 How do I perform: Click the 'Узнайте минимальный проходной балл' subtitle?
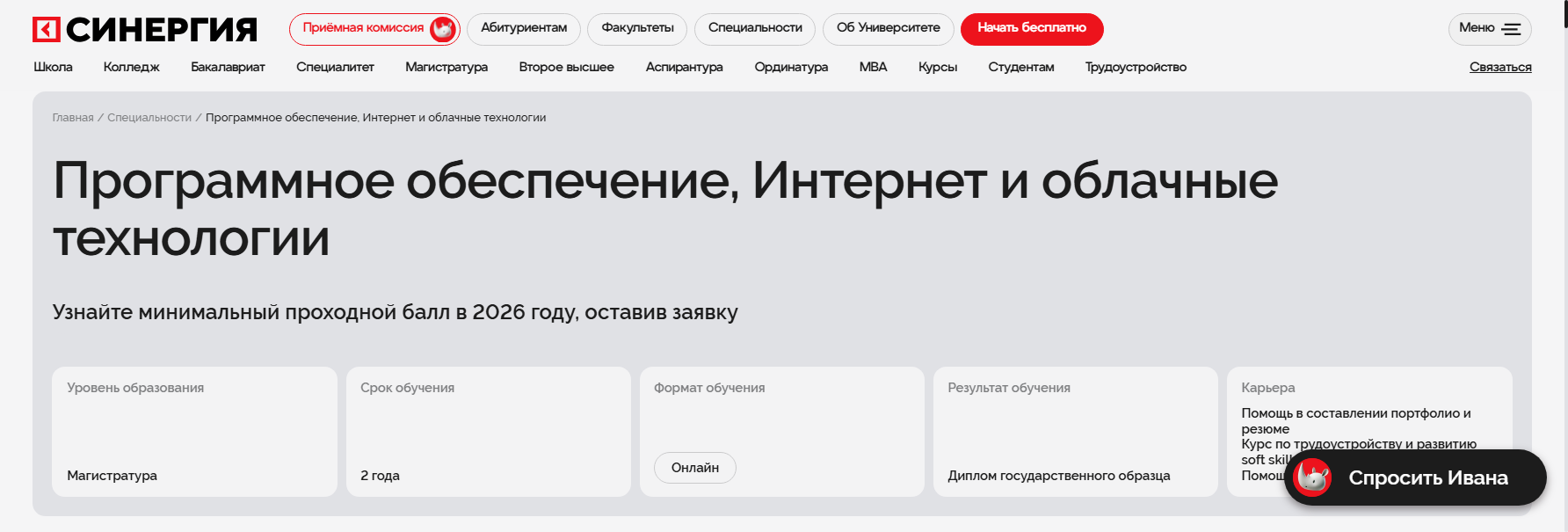pos(395,312)
